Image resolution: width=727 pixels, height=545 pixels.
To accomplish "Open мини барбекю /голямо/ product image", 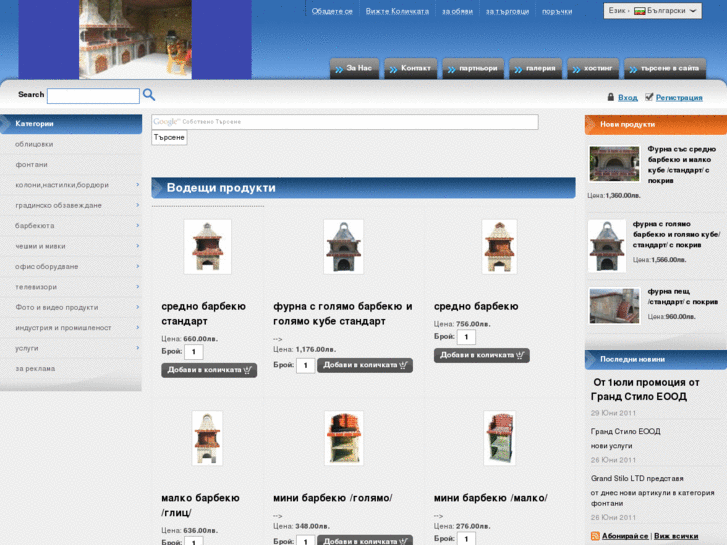I will 344,438.
